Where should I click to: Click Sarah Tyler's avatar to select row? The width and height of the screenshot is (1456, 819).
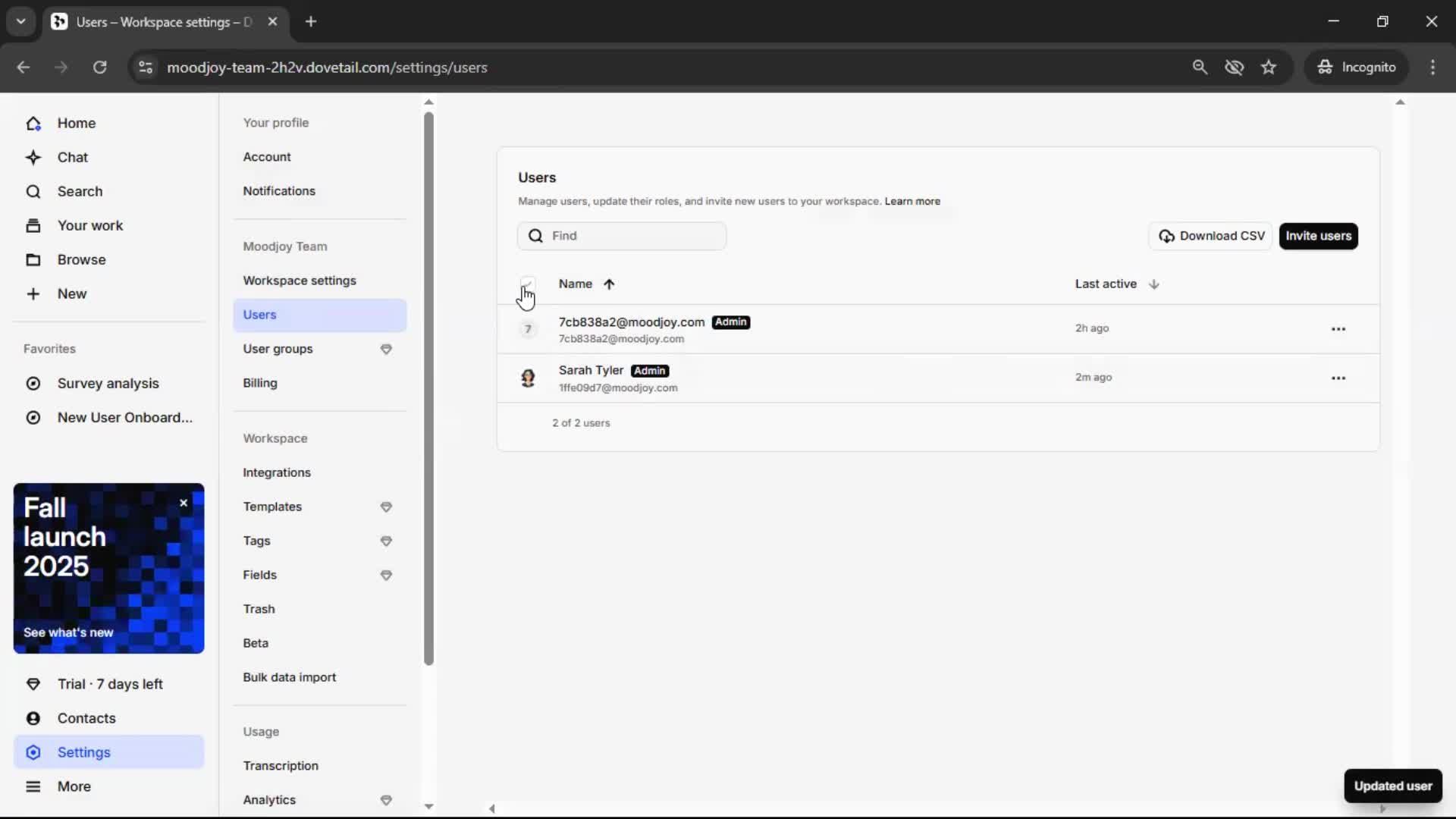pyautogui.click(x=528, y=378)
